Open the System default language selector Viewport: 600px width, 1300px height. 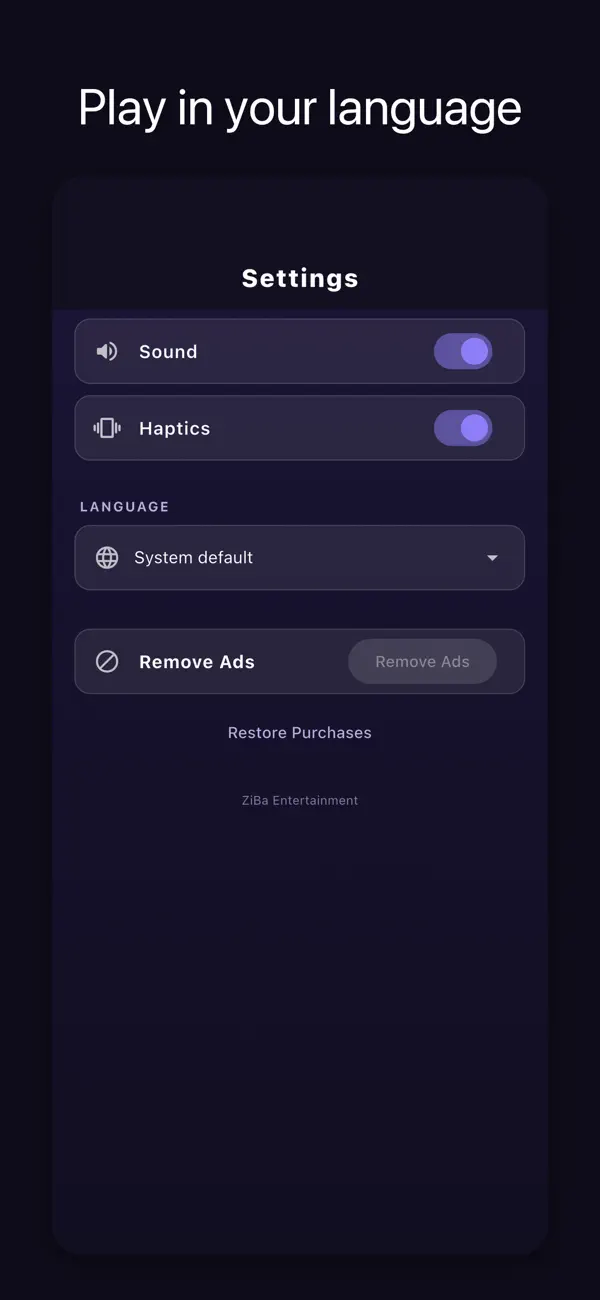coord(300,558)
